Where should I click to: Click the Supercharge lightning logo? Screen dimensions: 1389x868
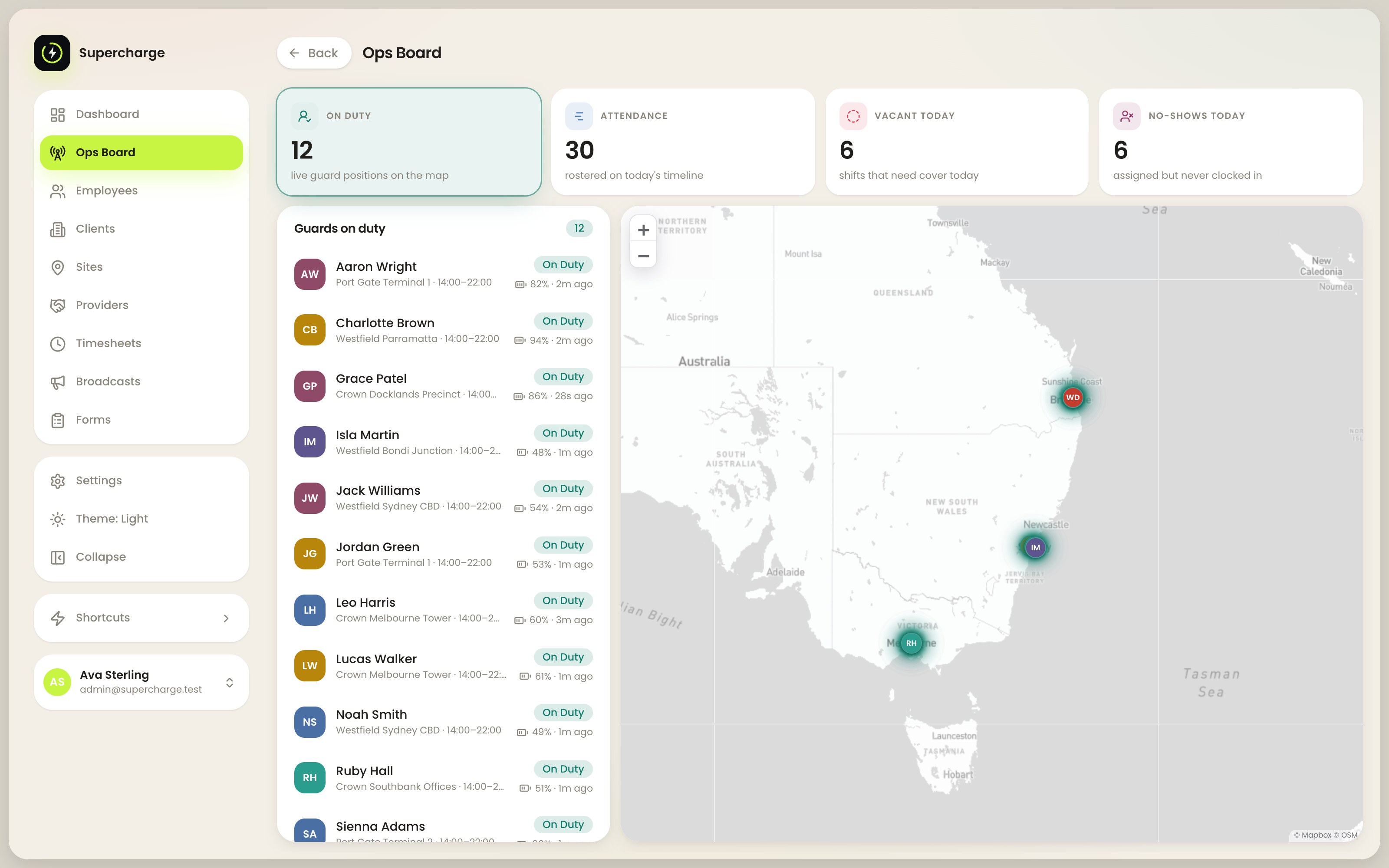[52, 53]
